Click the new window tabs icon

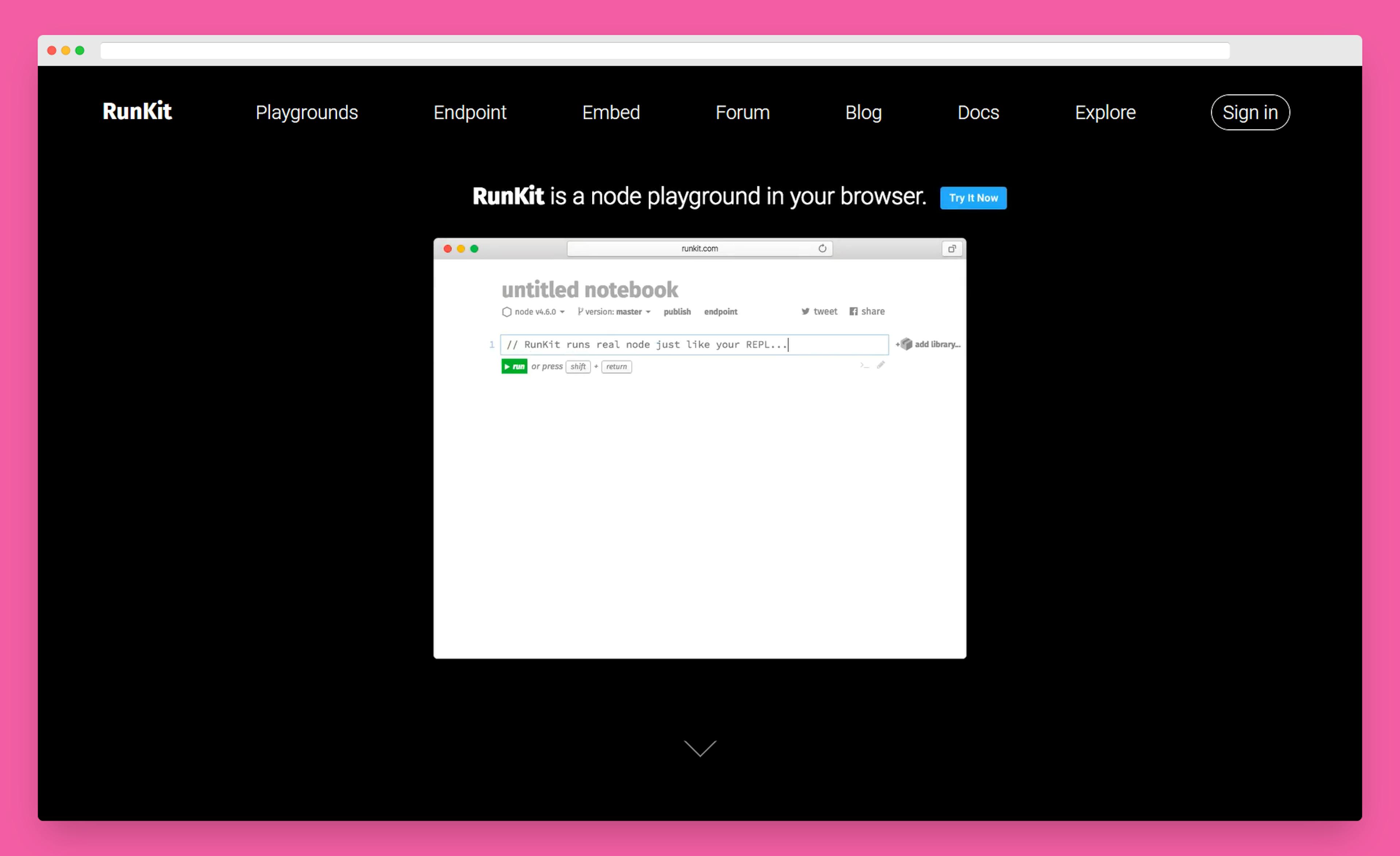click(952, 248)
